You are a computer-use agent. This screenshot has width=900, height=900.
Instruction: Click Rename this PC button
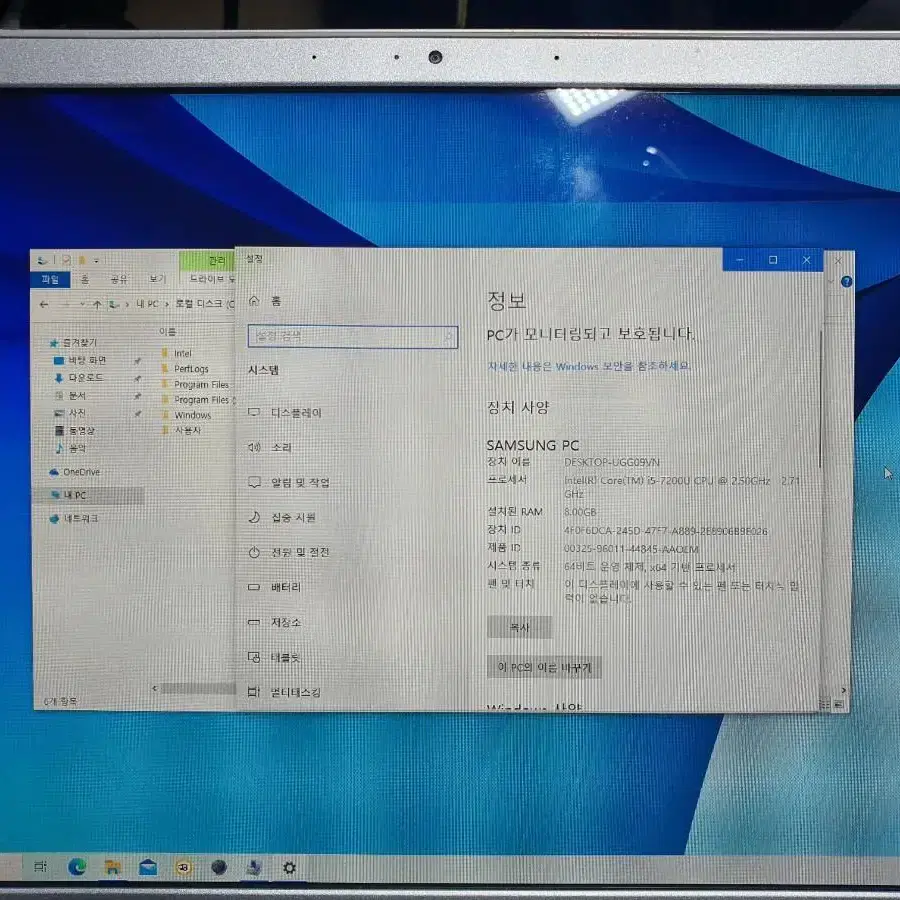coord(544,667)
